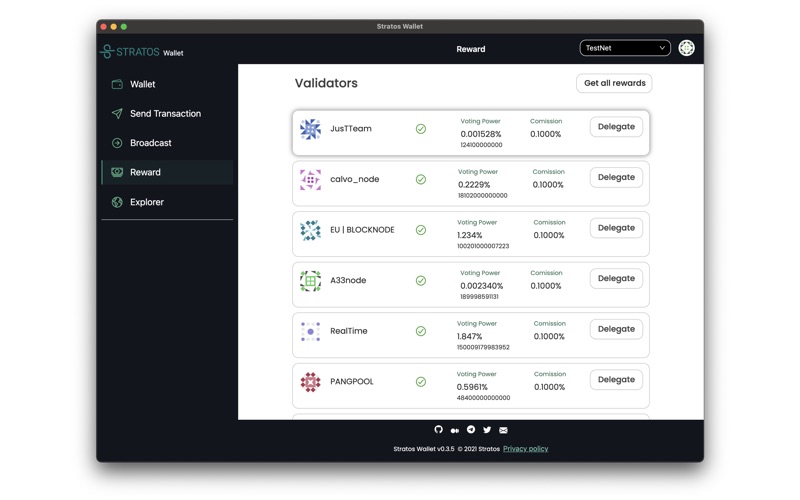This screenshot has height=500, width=800.
Task: Click the 0.2229% voting power value
Action: coord(474,185)
